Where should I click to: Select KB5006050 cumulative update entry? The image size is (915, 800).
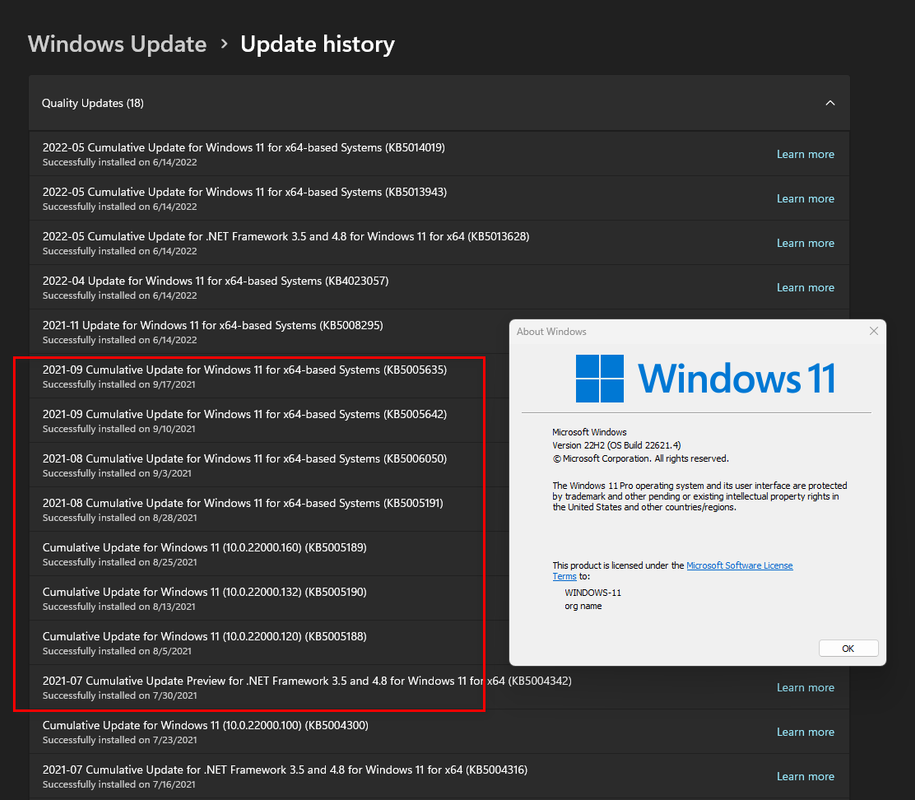click(269, 465)
